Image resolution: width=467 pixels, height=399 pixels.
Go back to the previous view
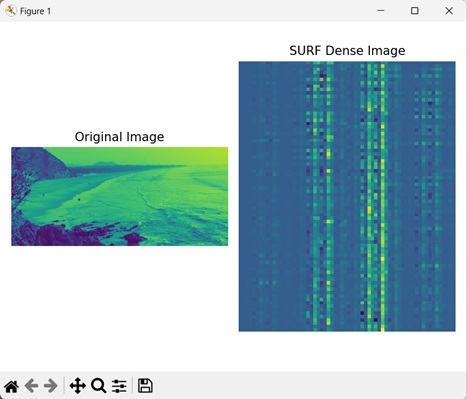[x=32, y=386]
